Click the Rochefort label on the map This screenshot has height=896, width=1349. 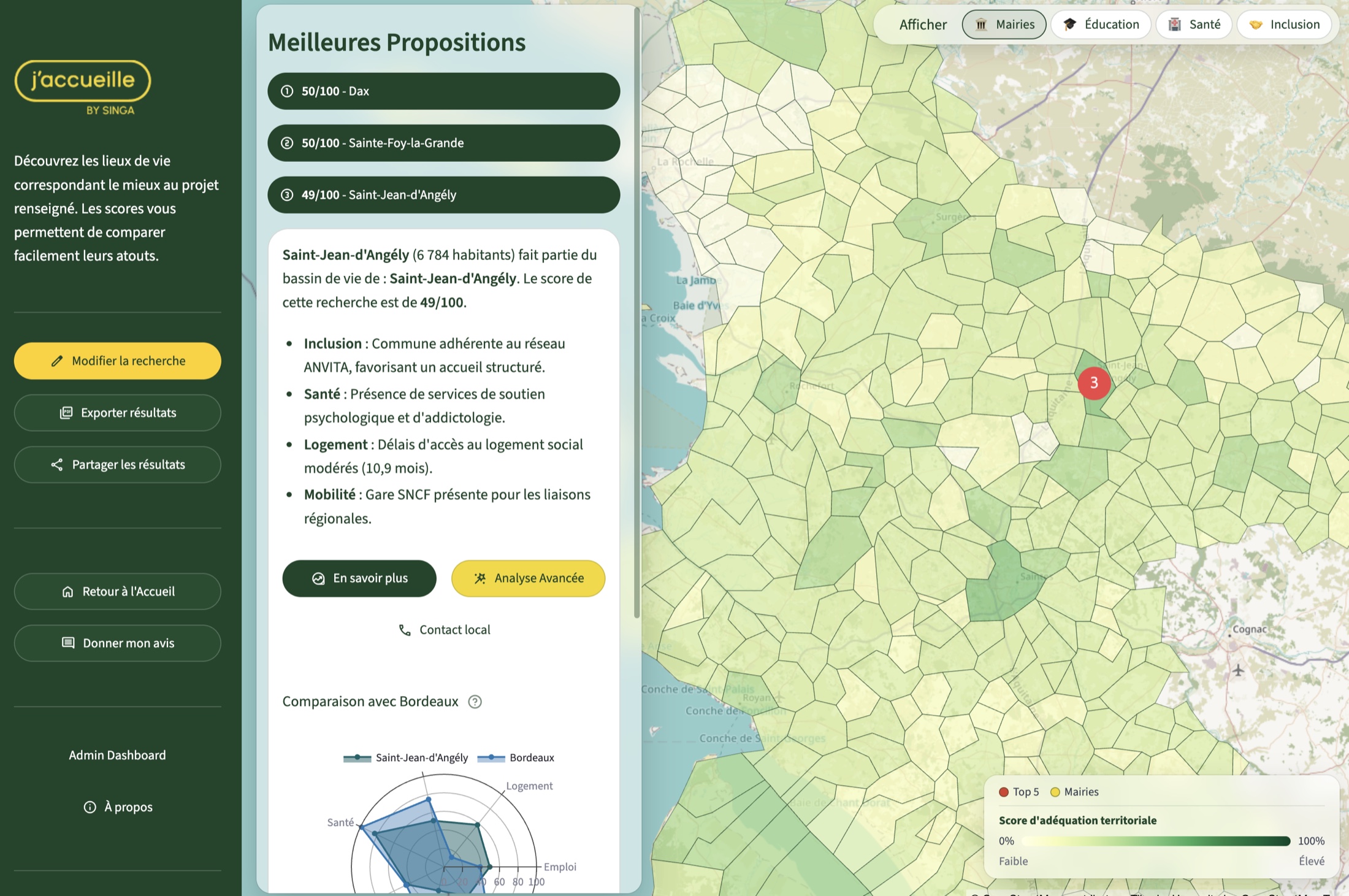(x=811, y=386)
